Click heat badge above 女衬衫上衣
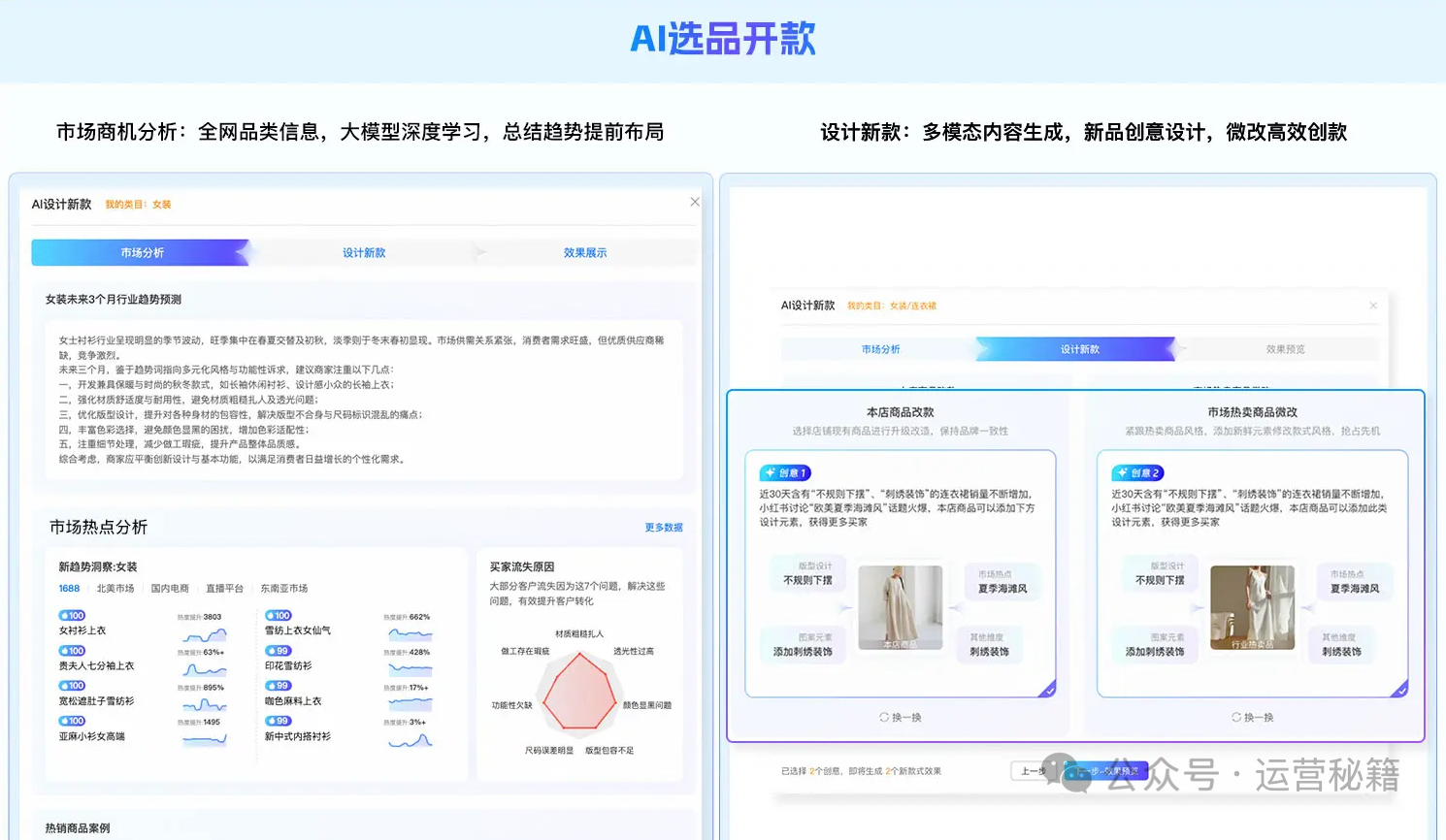 72,616
